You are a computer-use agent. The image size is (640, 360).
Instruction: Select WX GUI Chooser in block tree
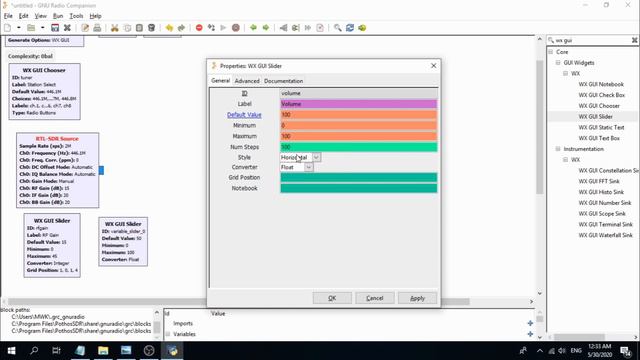[599, 106]
